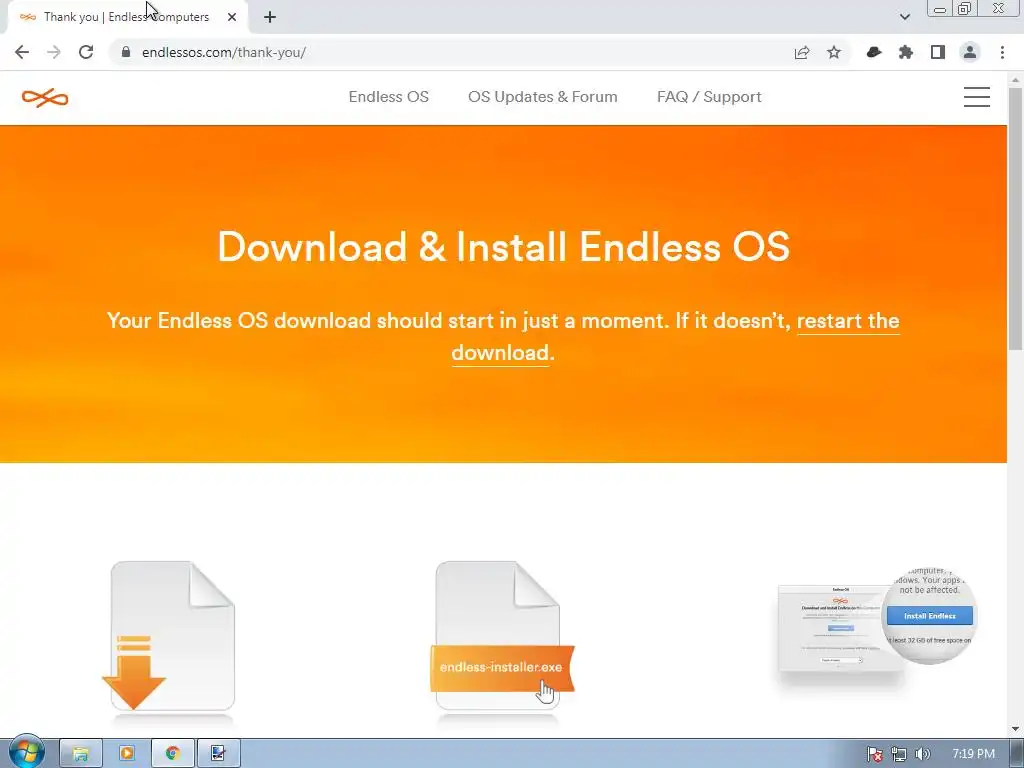This screenshot has height=768, width=1024.
Task: Open the media player taskbar icon
Action: click(x=127, y=754)
